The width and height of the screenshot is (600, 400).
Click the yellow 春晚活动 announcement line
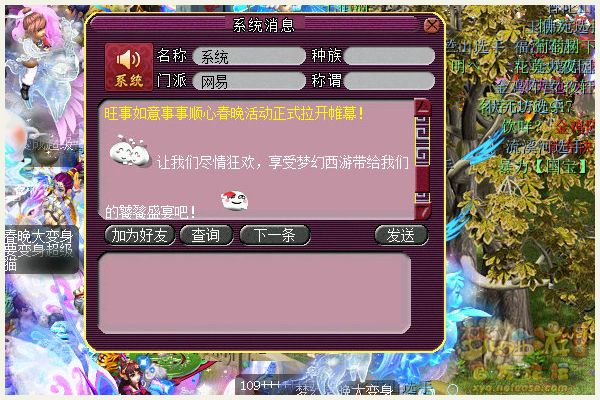[233, 113]
